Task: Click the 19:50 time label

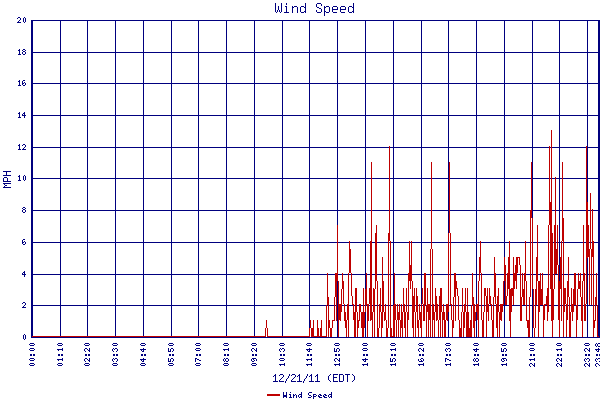Action: (504, 354)
